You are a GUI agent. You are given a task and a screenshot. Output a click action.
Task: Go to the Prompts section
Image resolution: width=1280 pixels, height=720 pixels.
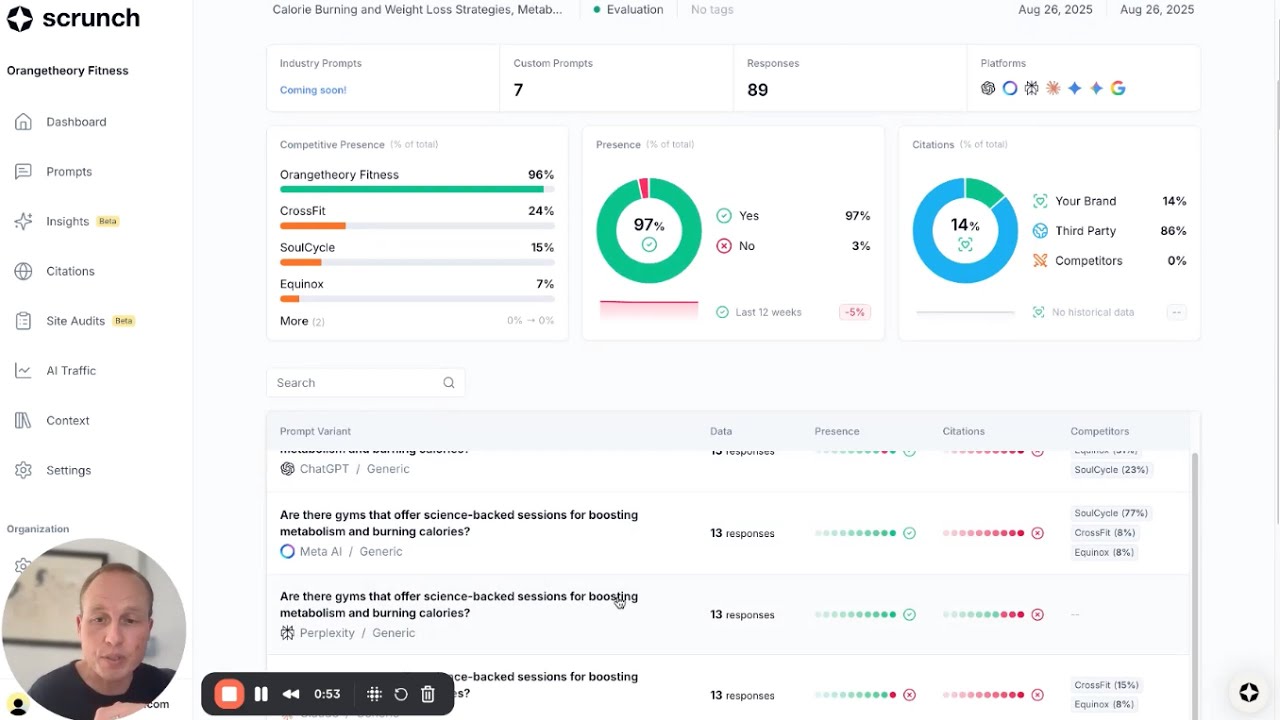[69, 172]
